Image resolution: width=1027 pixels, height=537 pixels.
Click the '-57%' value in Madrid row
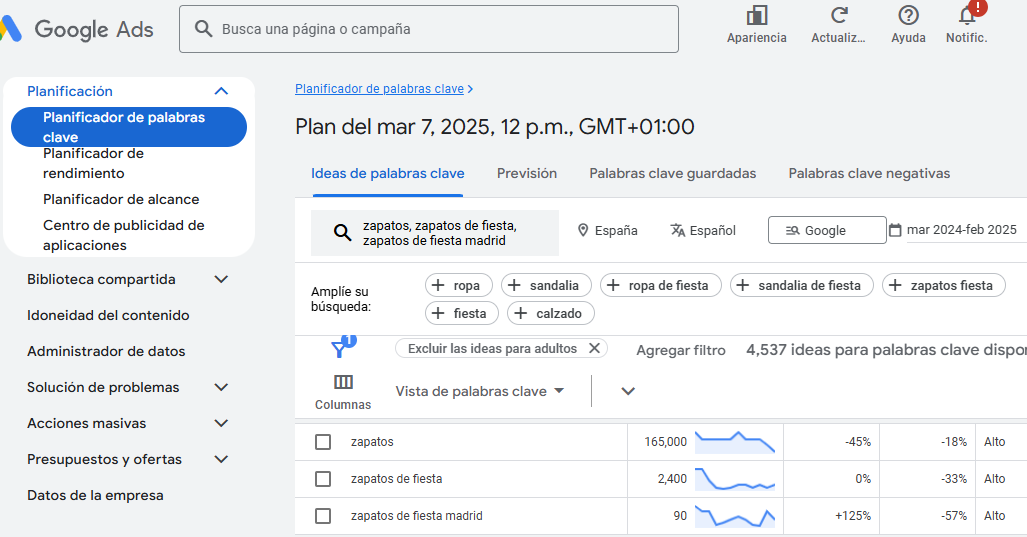coord(954,516)
